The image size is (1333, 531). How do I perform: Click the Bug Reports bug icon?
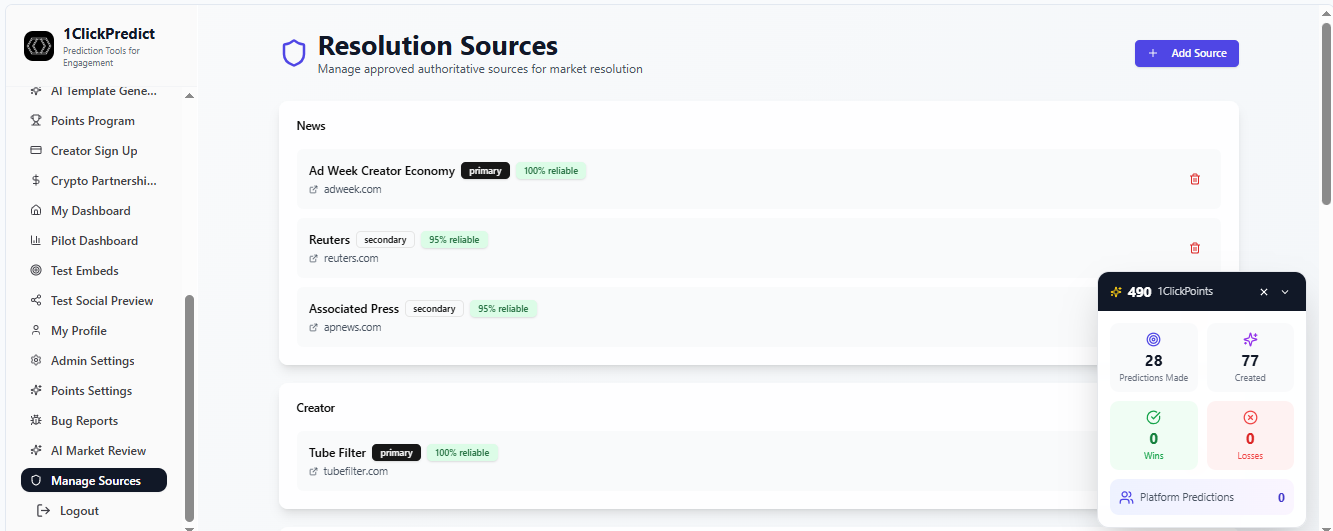37,421
